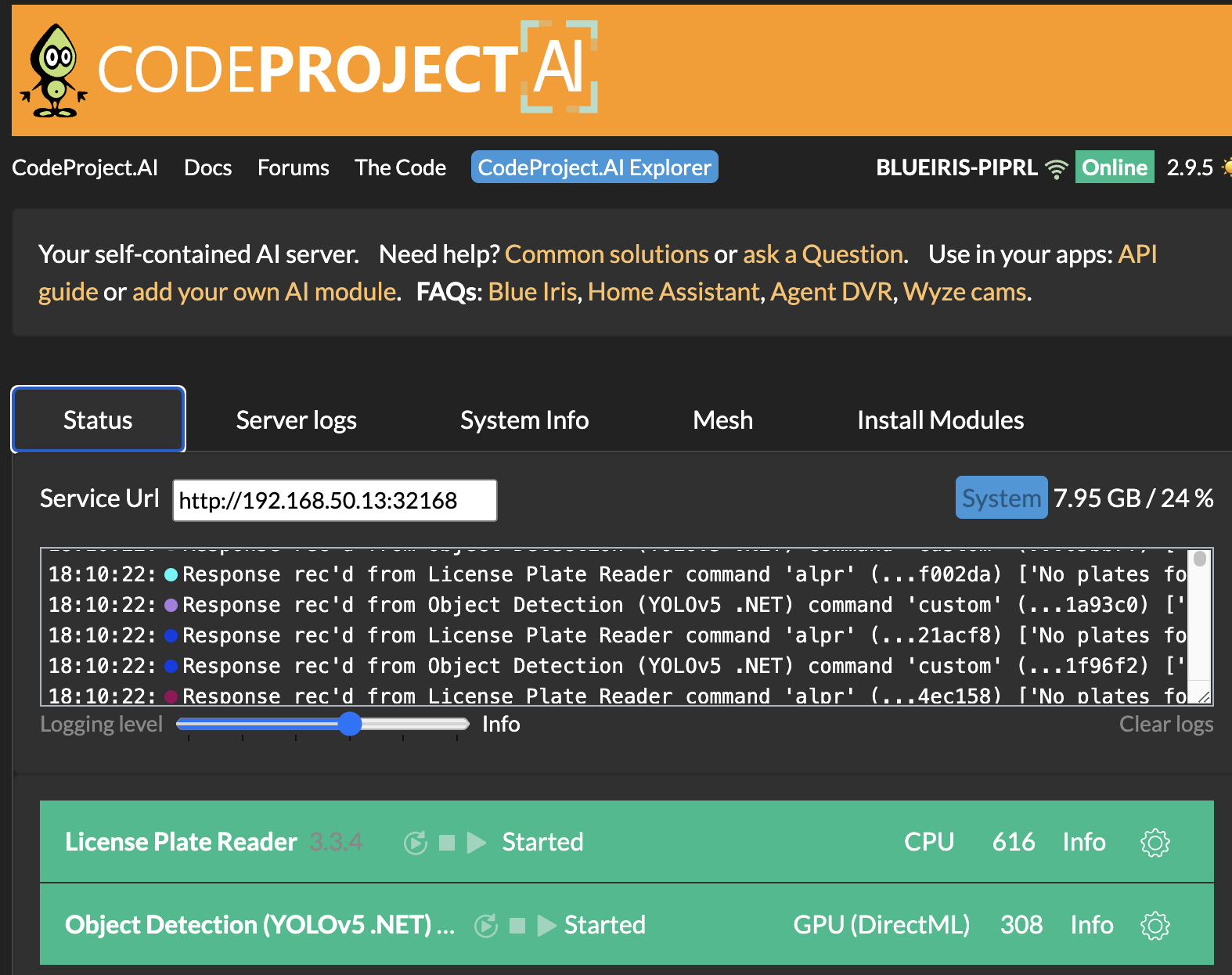Click GPU (DirectML) on Object Detection row
This screenshot has width=1232, height=975.
[x=881, y=925]
